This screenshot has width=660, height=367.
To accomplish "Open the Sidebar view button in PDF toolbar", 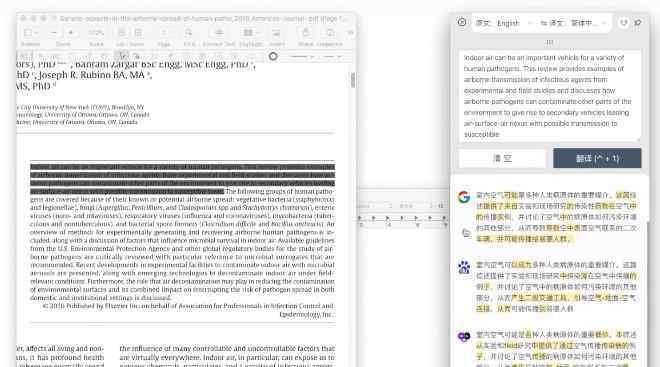I will click(x=30, y=33).
